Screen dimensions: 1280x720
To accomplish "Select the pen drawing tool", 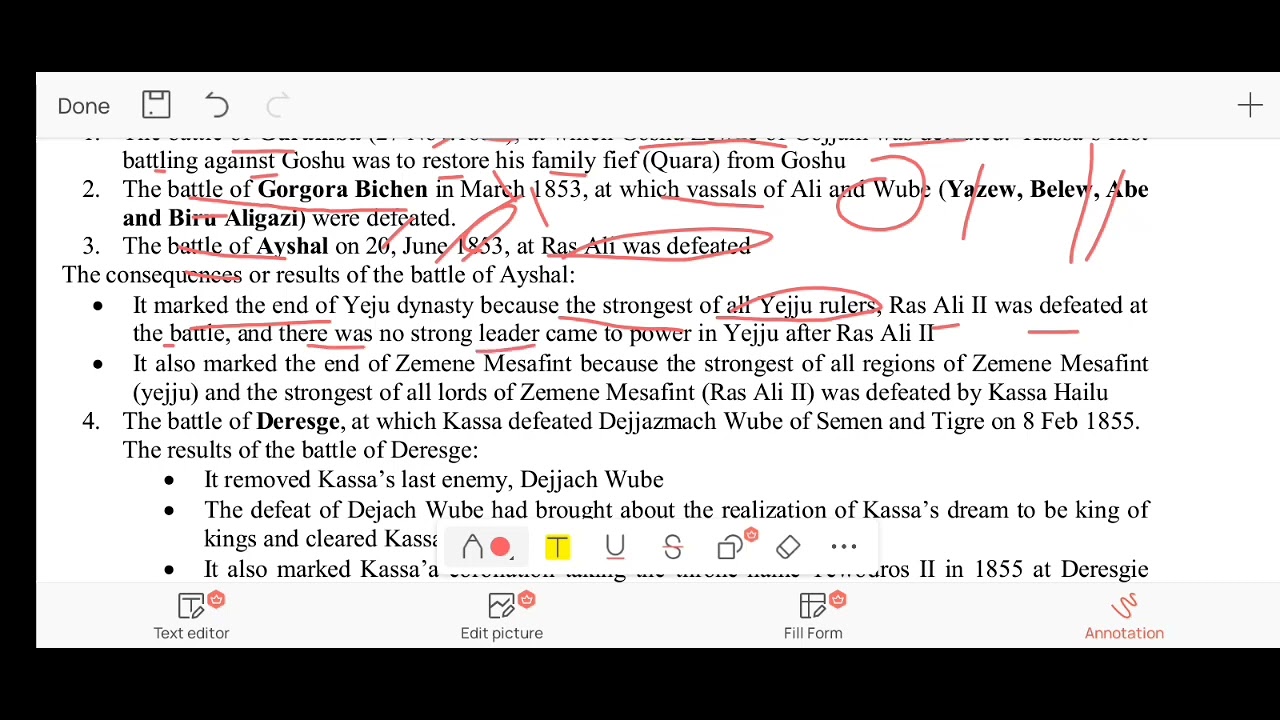I will [473, 547].
